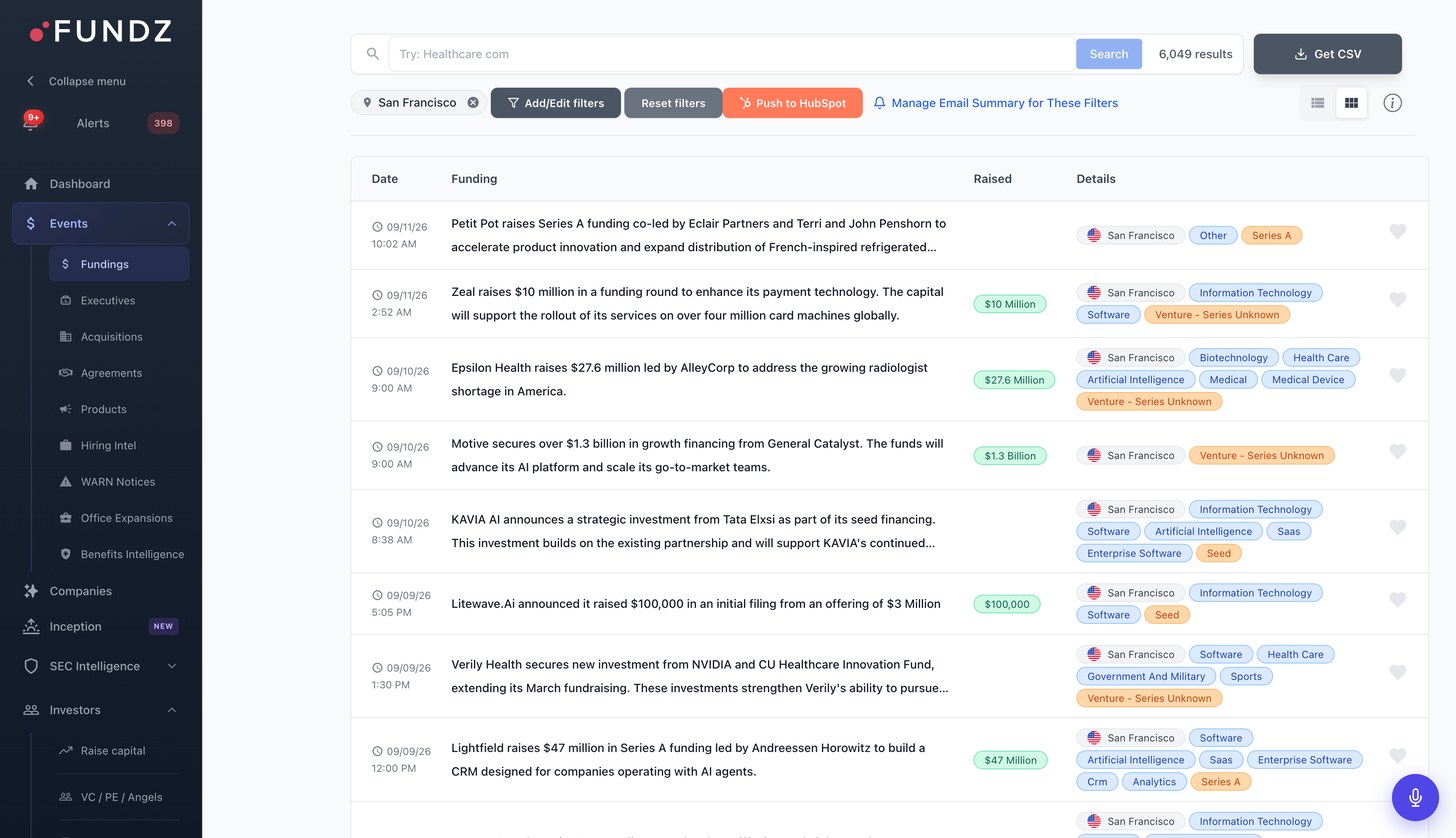Favorite the Verily Health funding row

tap(1398, 672)
